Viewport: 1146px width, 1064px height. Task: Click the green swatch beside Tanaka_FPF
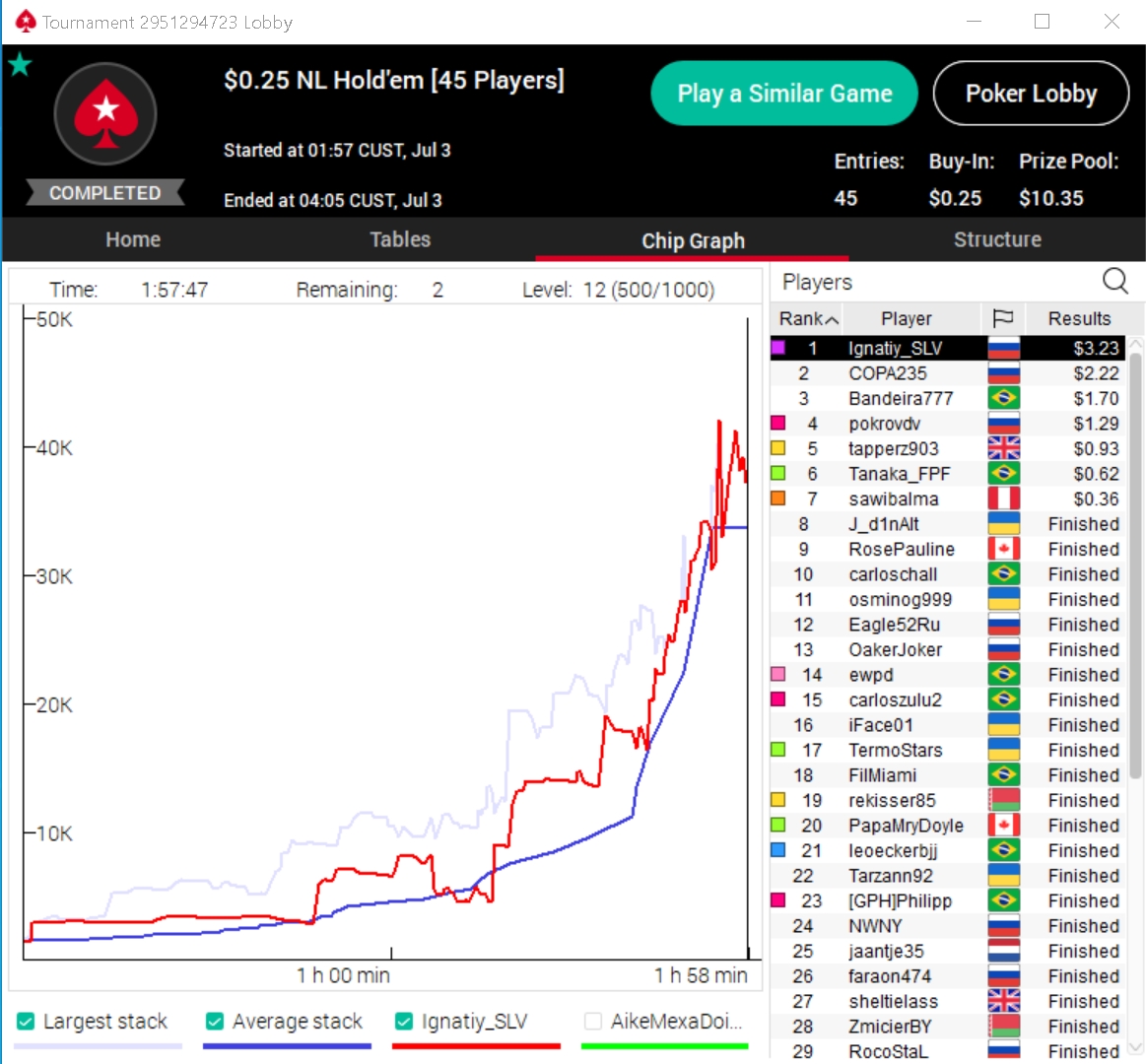777,474
